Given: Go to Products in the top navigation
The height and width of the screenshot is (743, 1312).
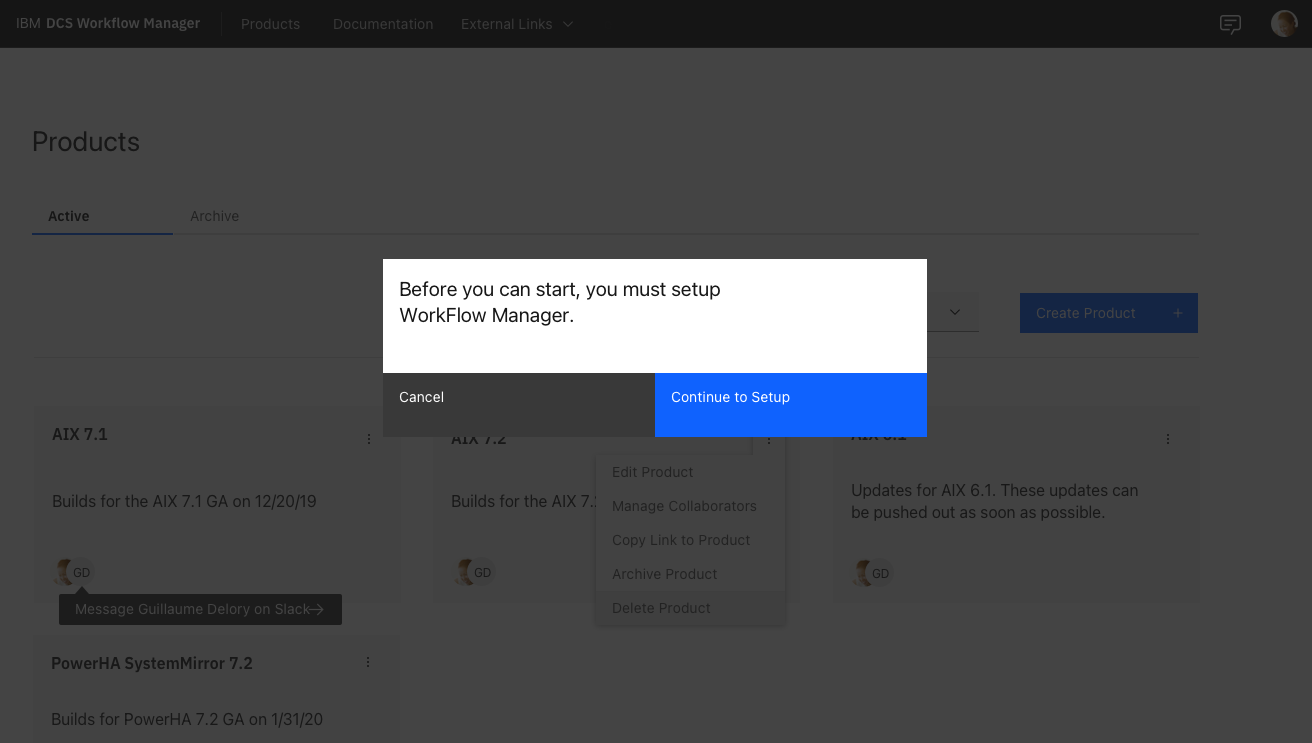Looking at the screenshot, I should pyautogui.click(x=270, y=24).
